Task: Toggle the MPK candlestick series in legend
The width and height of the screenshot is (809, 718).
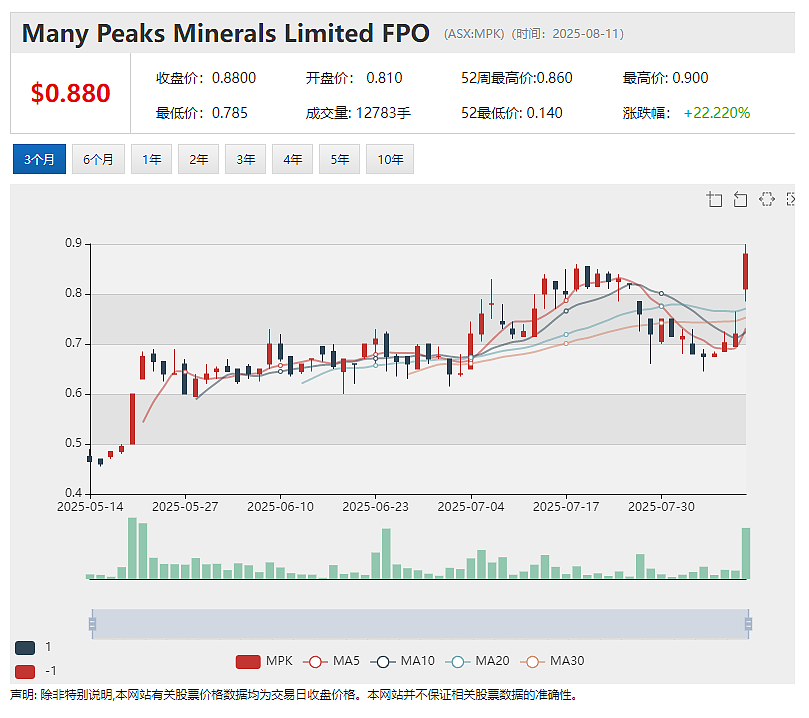Action: coord(264,661)
